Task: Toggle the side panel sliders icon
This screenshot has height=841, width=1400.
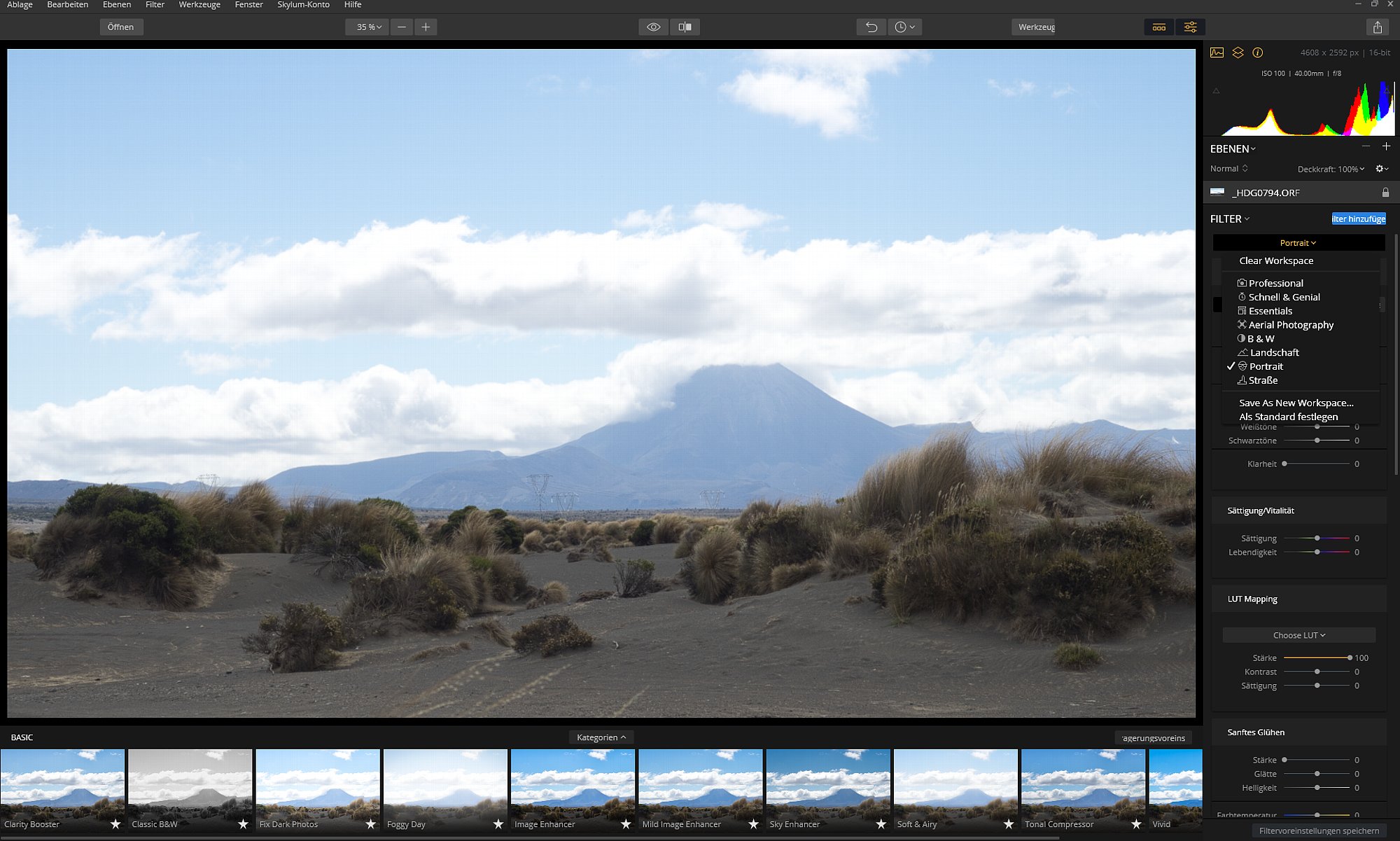Action: pyautogui.click(x=1190, y=27)
